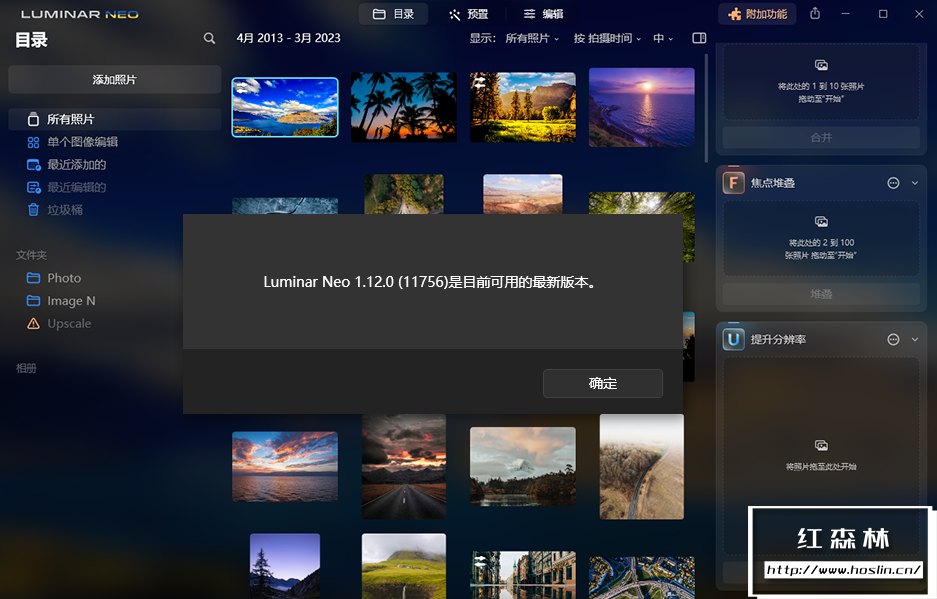Image resolution: width=937 pixels, height=599 pixels.
Task: Select the palm trees sunset thumbnail
Action: (x=404, y=107)
